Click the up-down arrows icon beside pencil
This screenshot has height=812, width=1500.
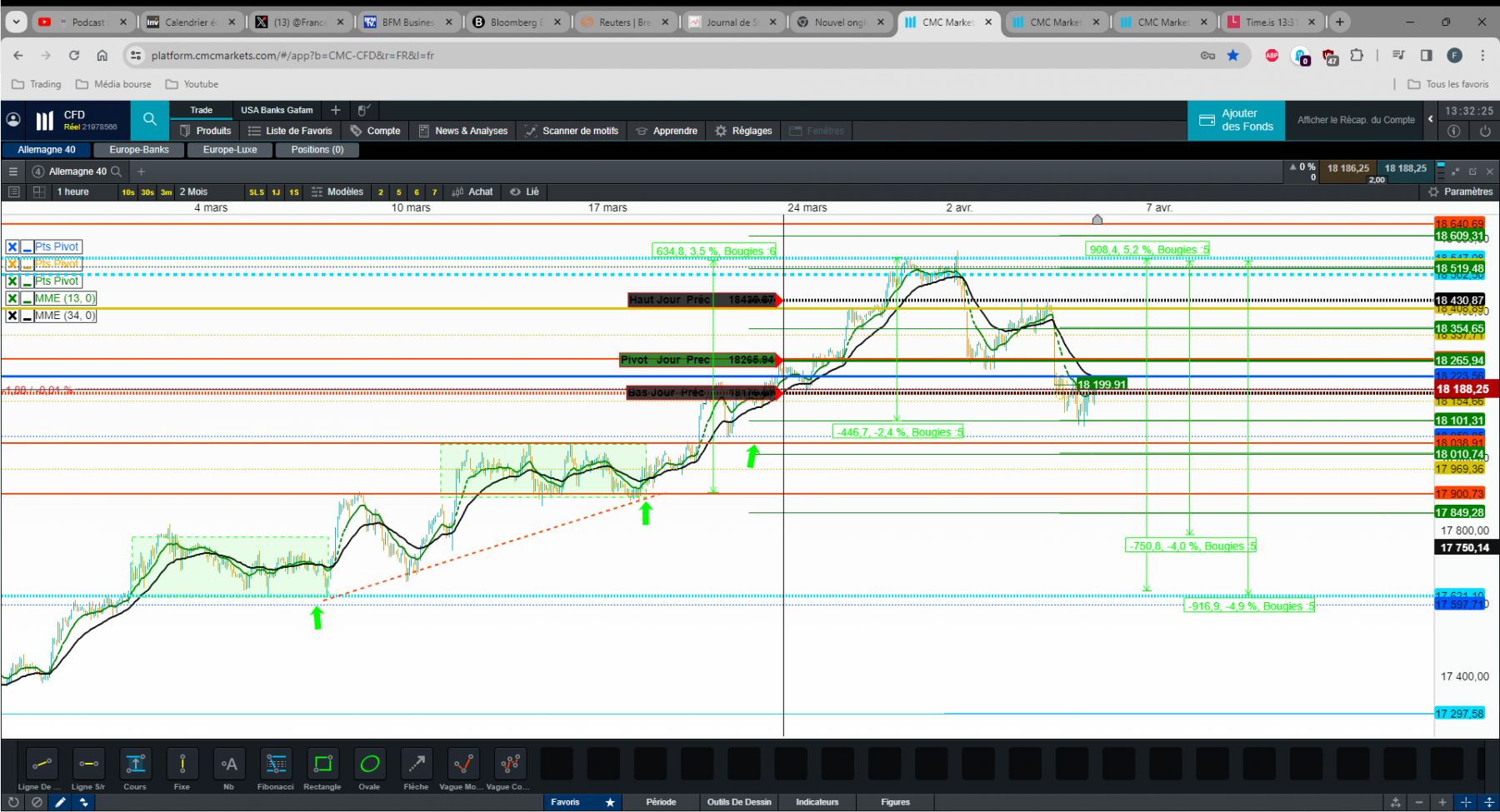(x=83, y=802)
